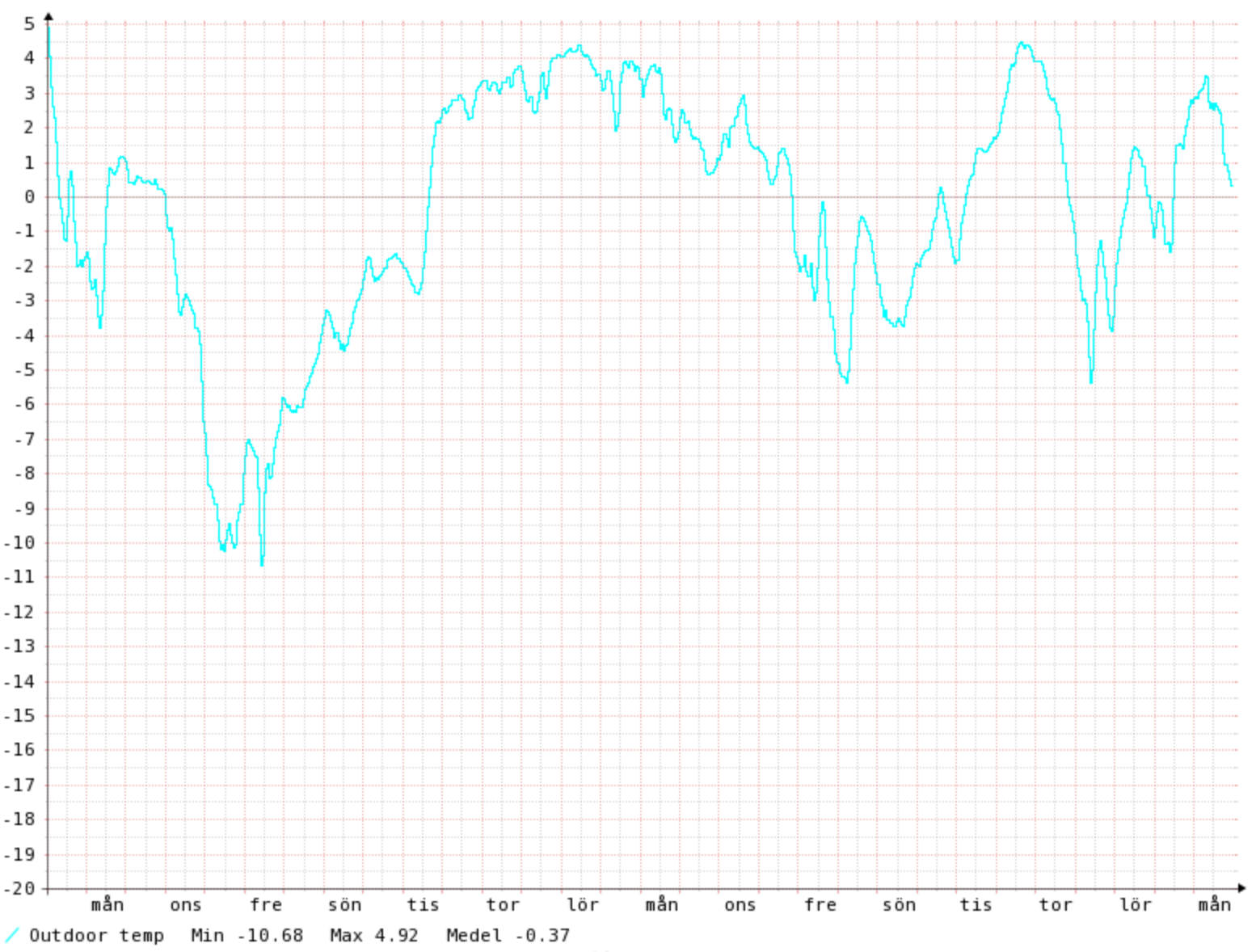The width and height of the screenshot is (1256, 952).
Task: Select the Max 4.92 statistic text
Action: [373, 936]
